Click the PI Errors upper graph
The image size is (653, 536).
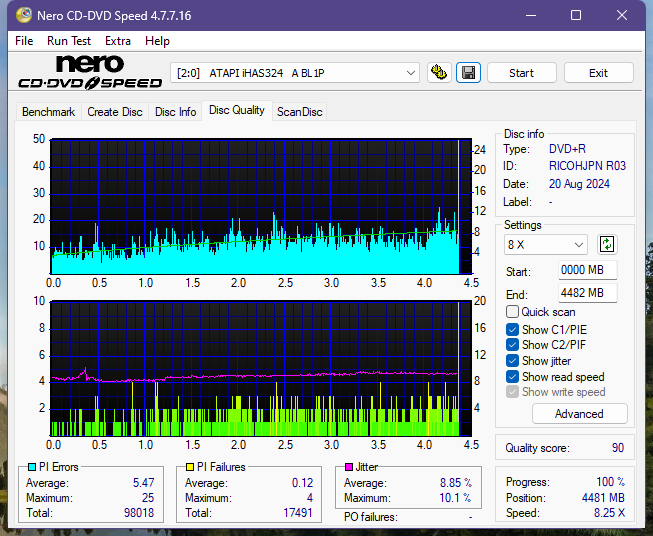(x=261, y=206)
